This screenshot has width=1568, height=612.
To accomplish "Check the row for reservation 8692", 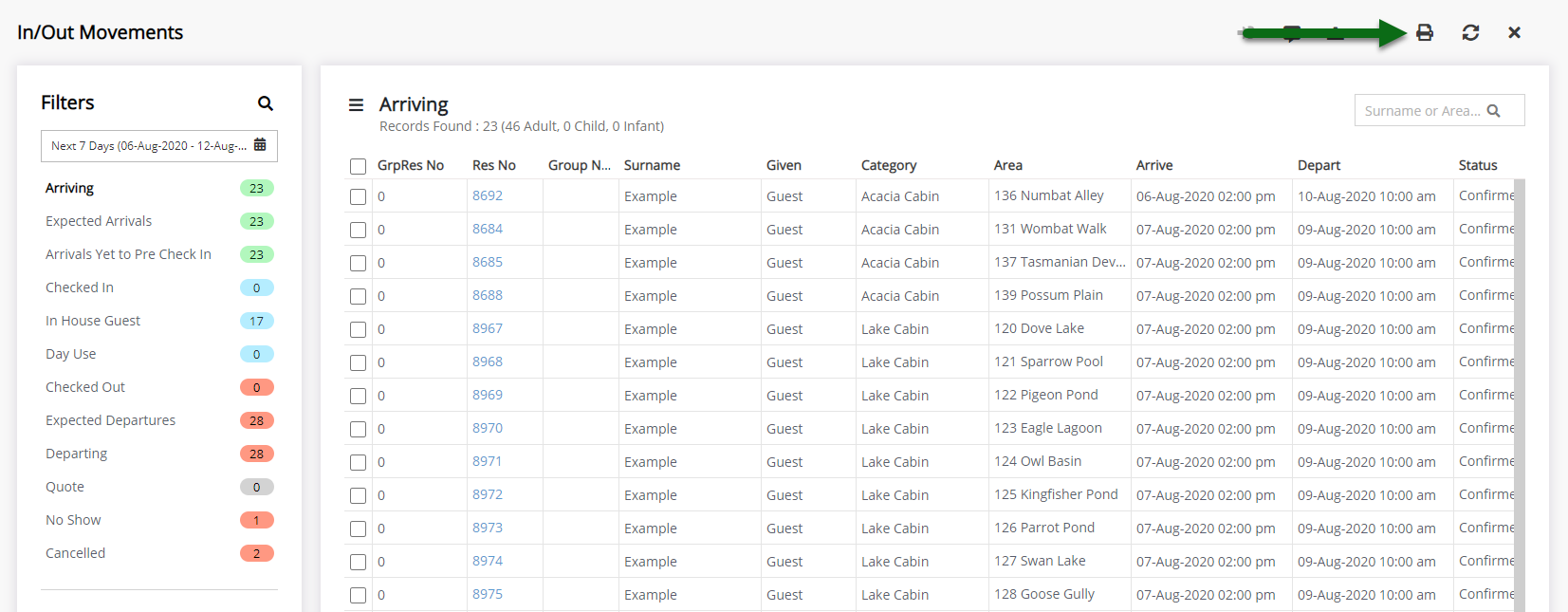I will tap(358, 196).
